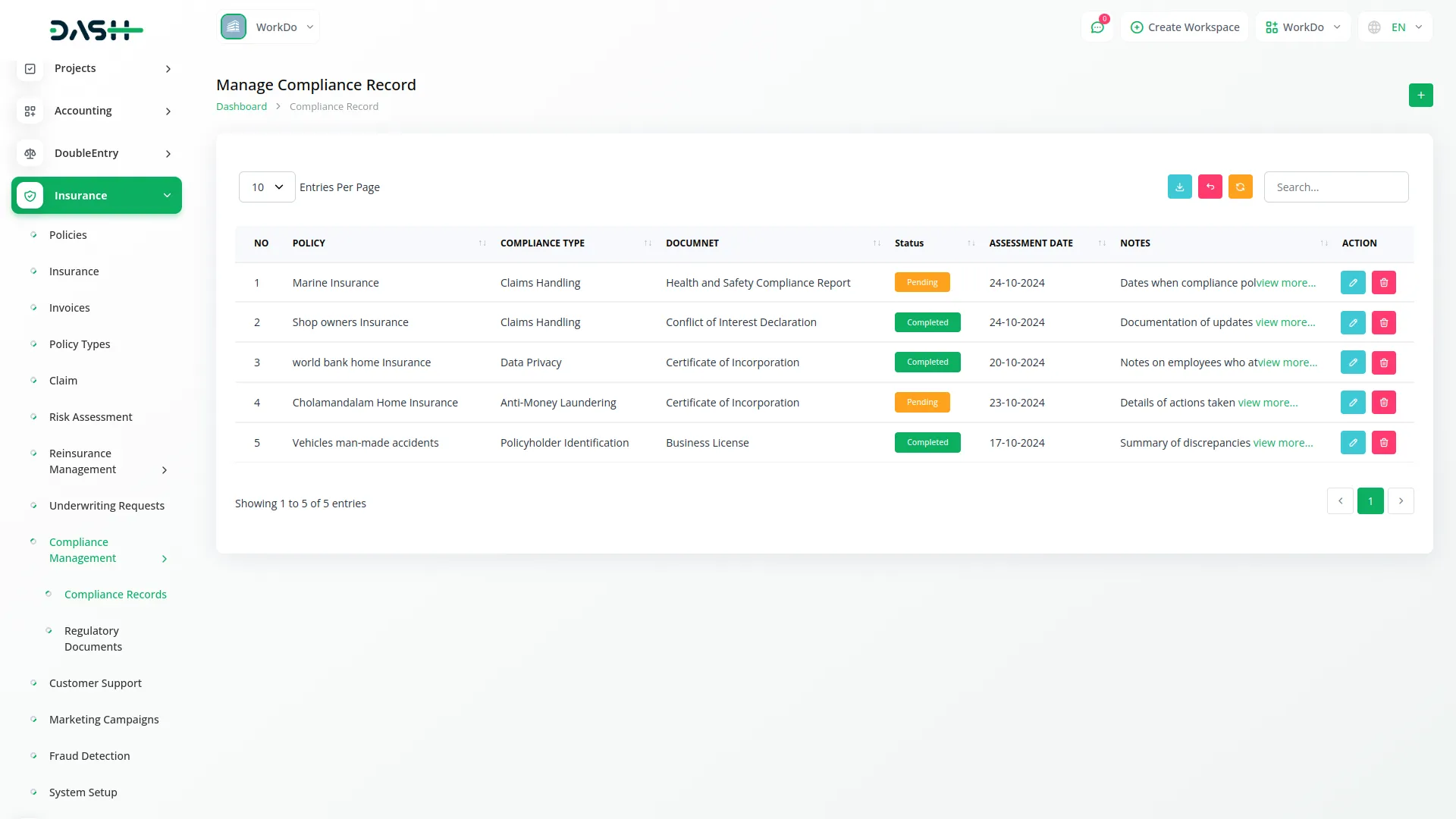Screen dimensions: 1456x819
Task: Click the globe language icon
Action: (1374, 27)
